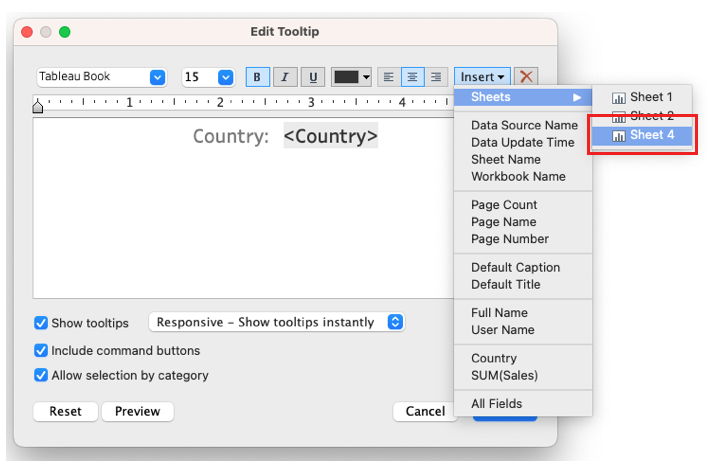The height and width of the screenshot is (468, 710).
Task: Uncheck the Show tooltips checkbox
Action: (41, 323)
